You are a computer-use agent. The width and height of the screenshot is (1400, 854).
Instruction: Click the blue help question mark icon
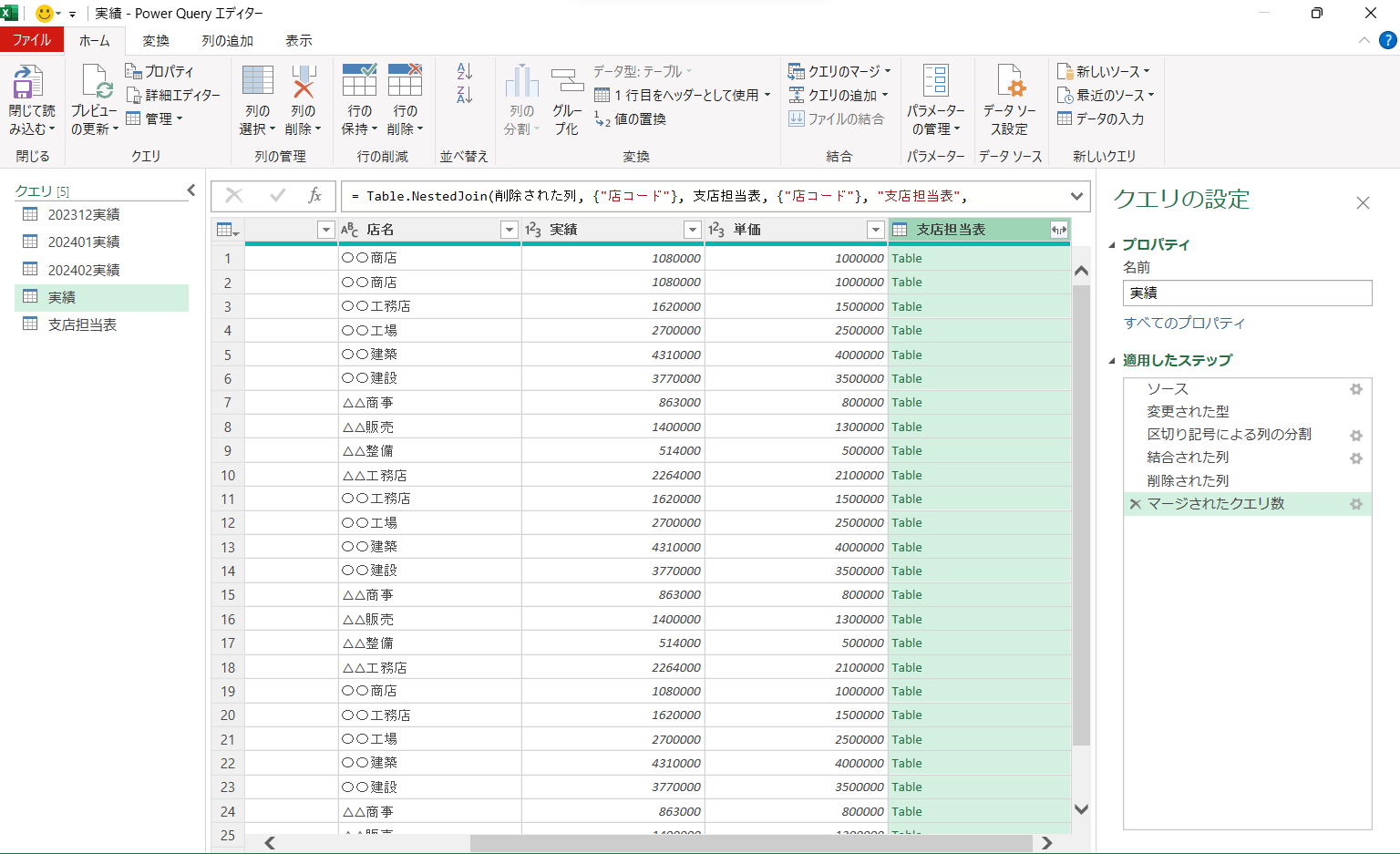pos(1387,40)
